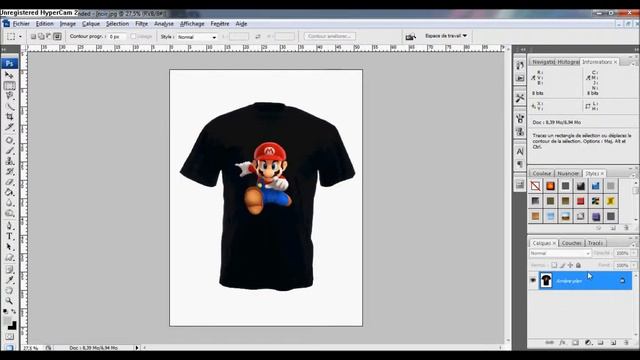Create a new adjustment layer
Screen dimensions: 640x360
pyautogui.click(x=588, y=343)
